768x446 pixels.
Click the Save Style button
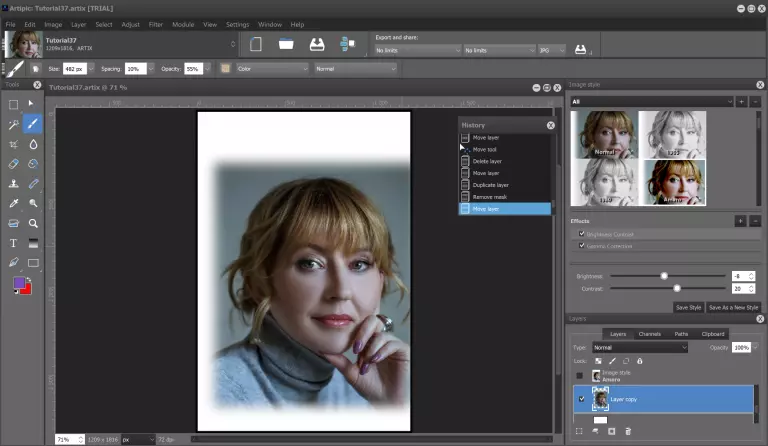(x=687, y=307)
